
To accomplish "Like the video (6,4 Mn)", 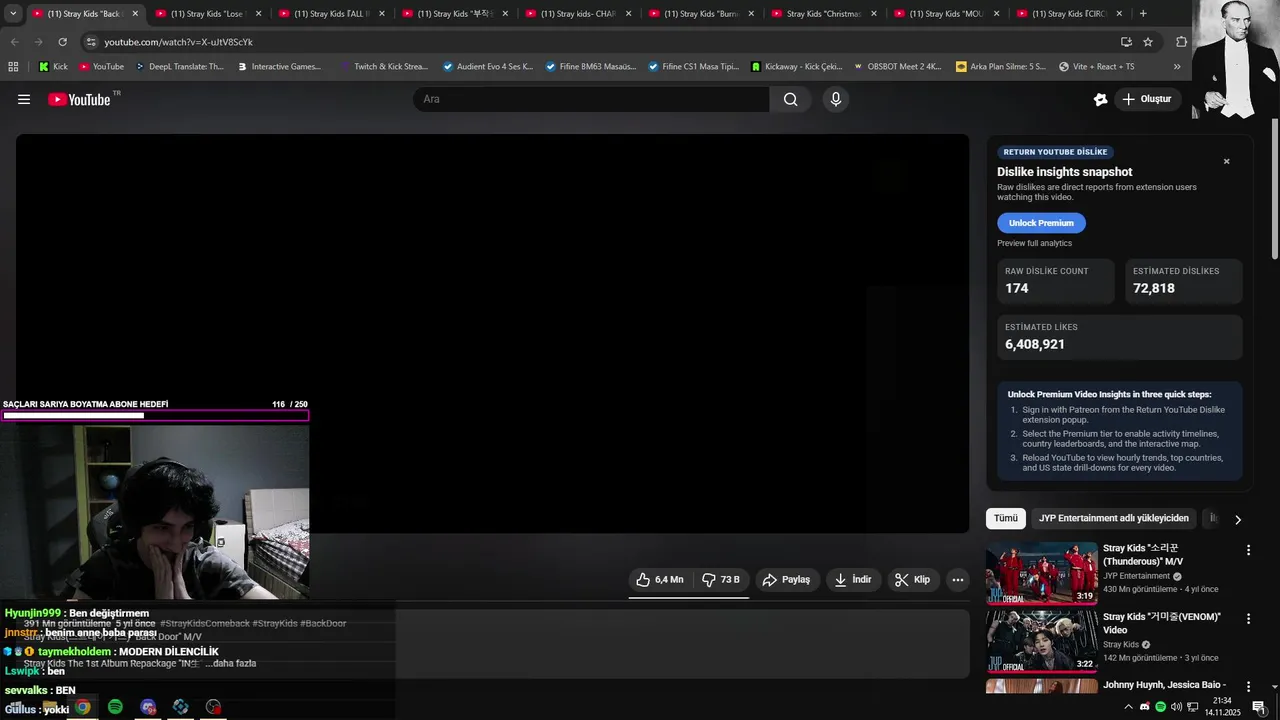I will coord(660,580).
